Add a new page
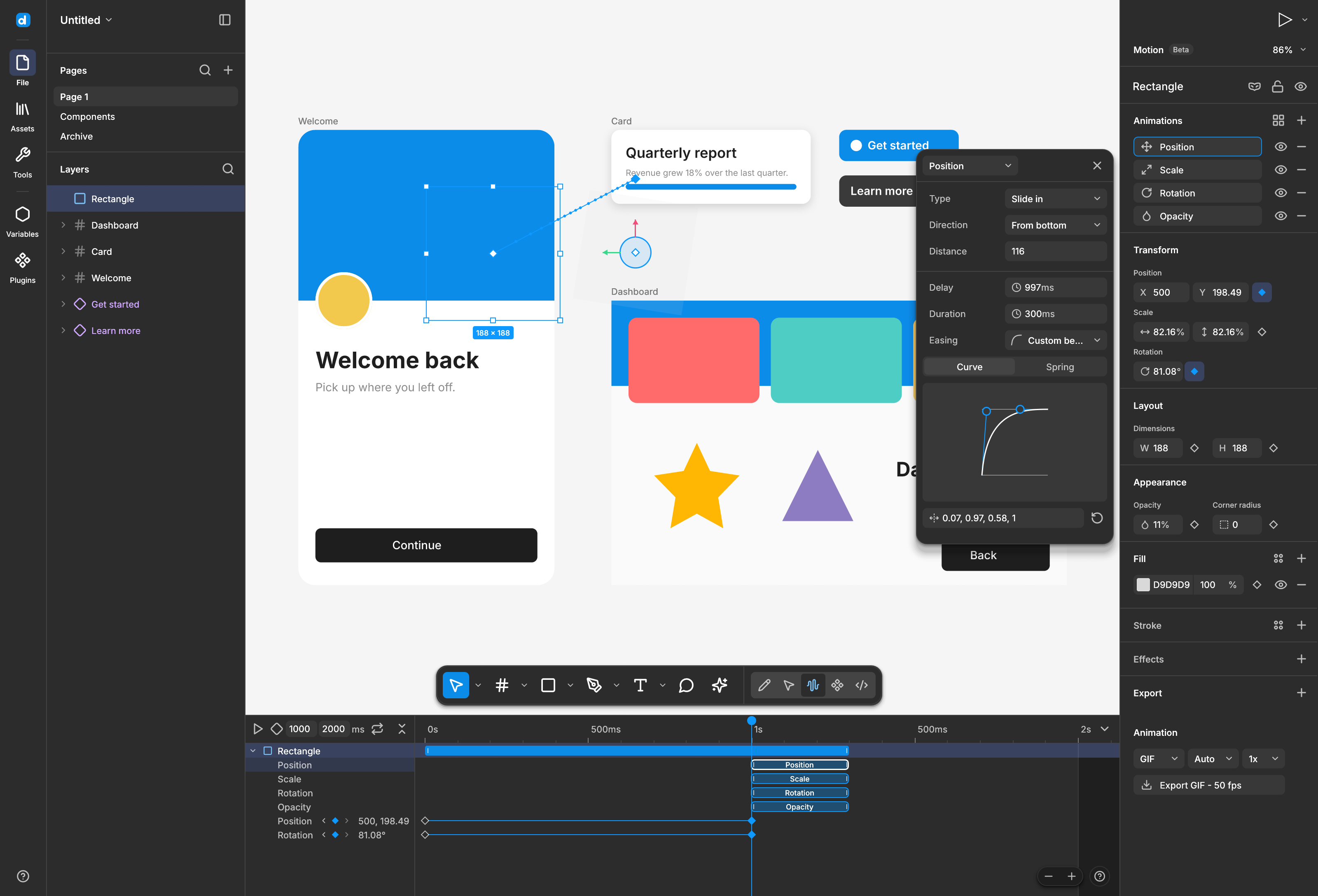 pos(228,70)
